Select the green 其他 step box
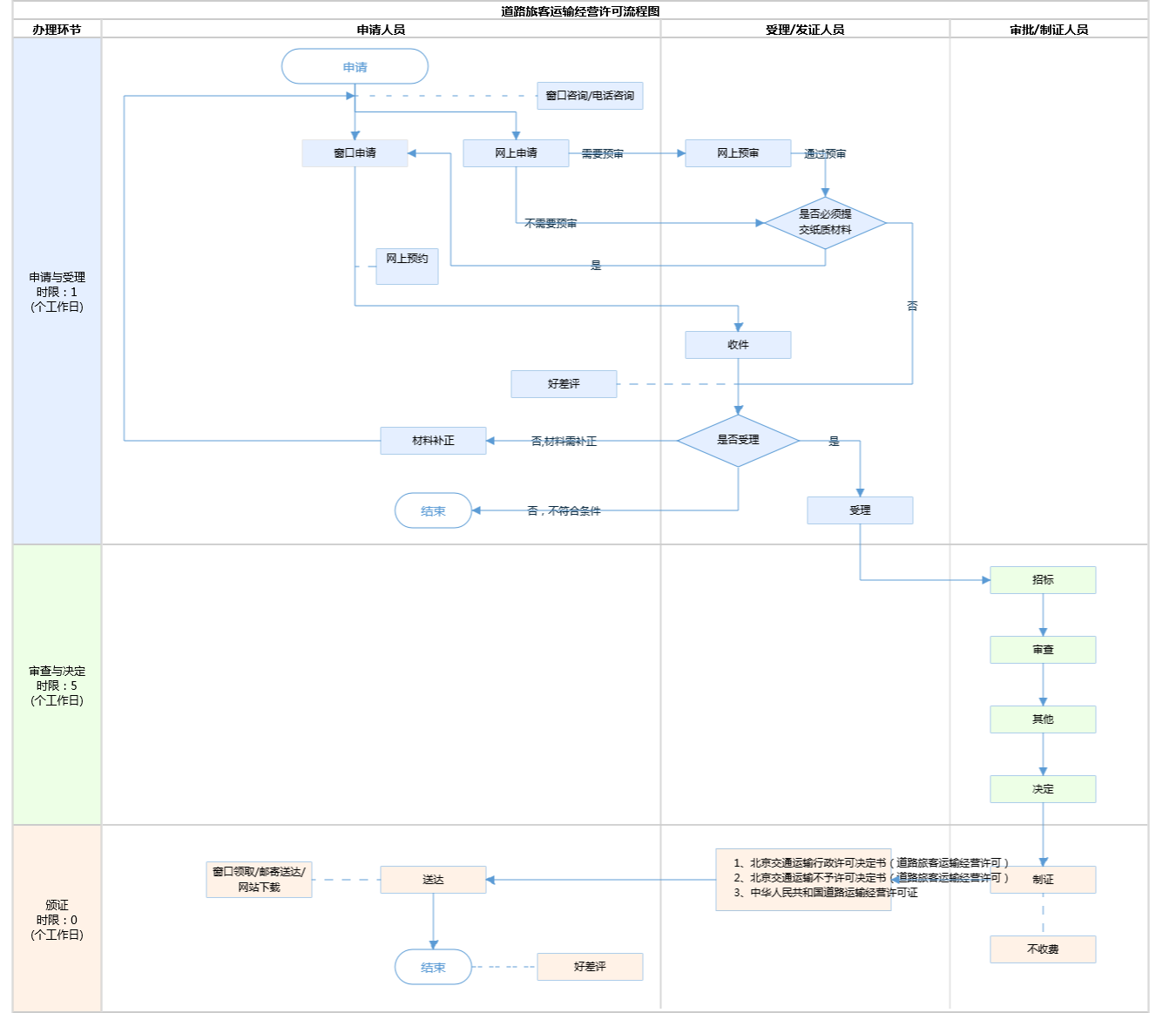The image size is (1176, 1013). click(1043, 719)
